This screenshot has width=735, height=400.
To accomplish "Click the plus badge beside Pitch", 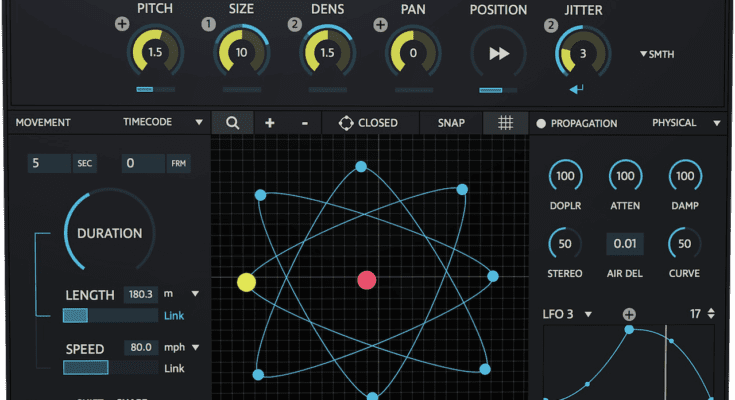I will click(122, 25).
